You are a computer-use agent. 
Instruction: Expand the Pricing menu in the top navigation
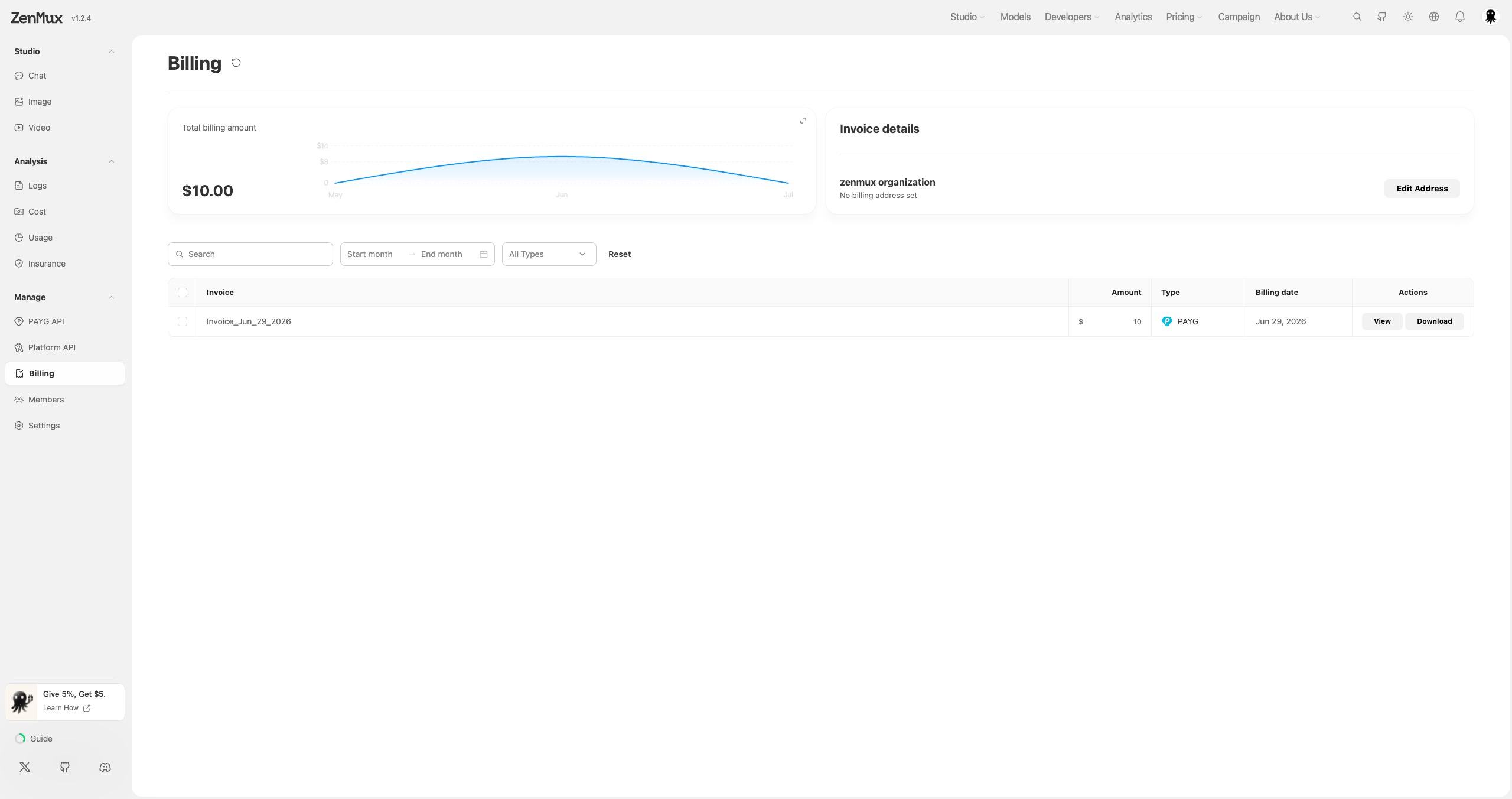(1184, 17)
